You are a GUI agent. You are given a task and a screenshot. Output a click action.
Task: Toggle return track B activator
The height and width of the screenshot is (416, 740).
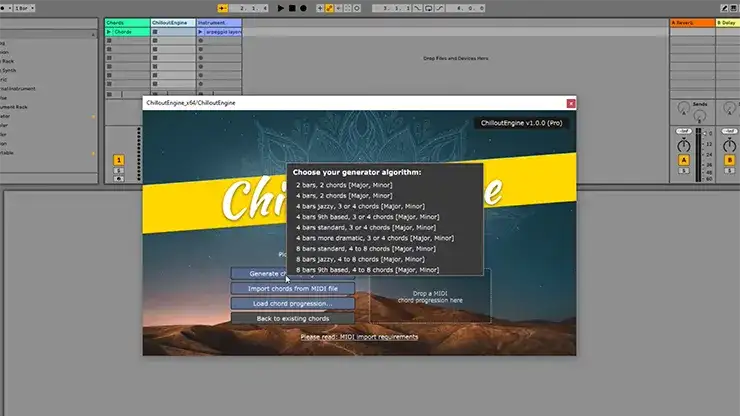[729, 160]
